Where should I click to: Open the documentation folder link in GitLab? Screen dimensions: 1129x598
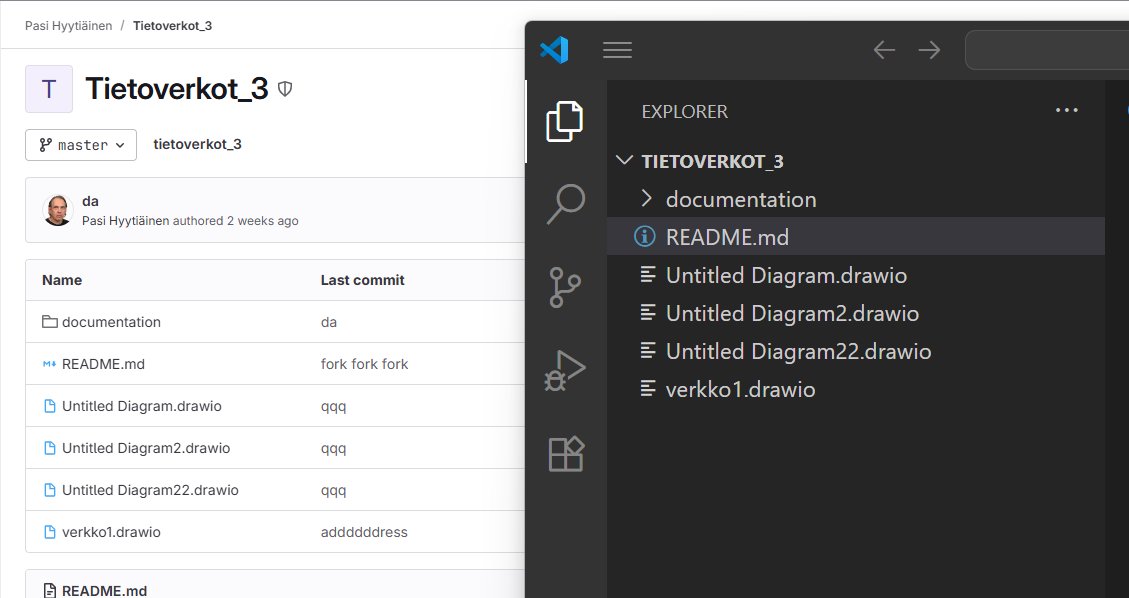pyautogui.click(x=111, y=322)
